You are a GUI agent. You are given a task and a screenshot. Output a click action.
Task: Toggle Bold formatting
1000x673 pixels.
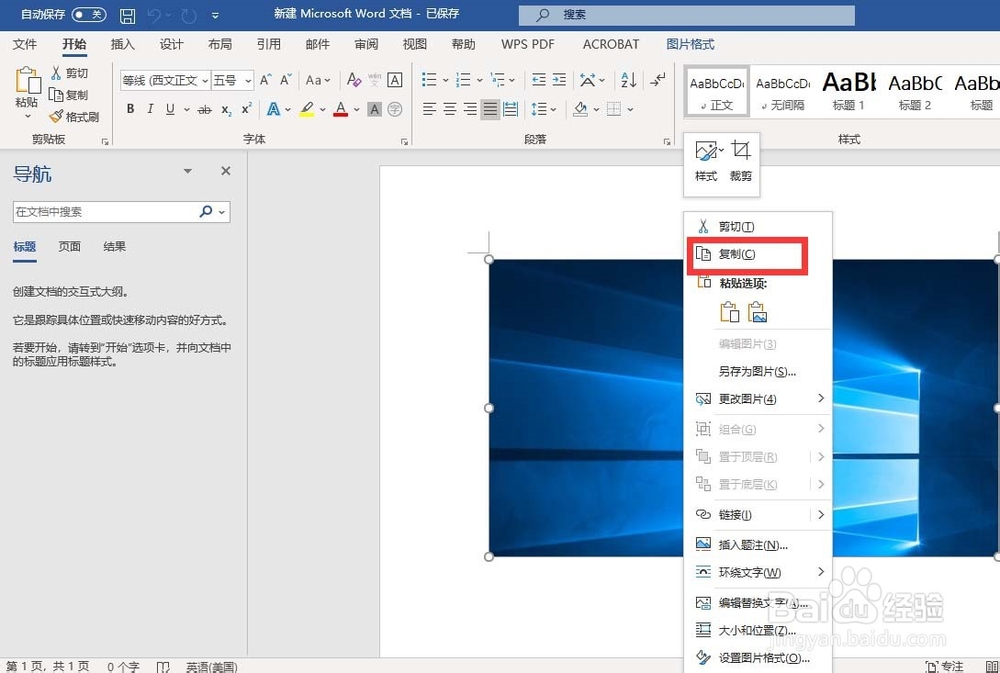[x=130, y=109]
